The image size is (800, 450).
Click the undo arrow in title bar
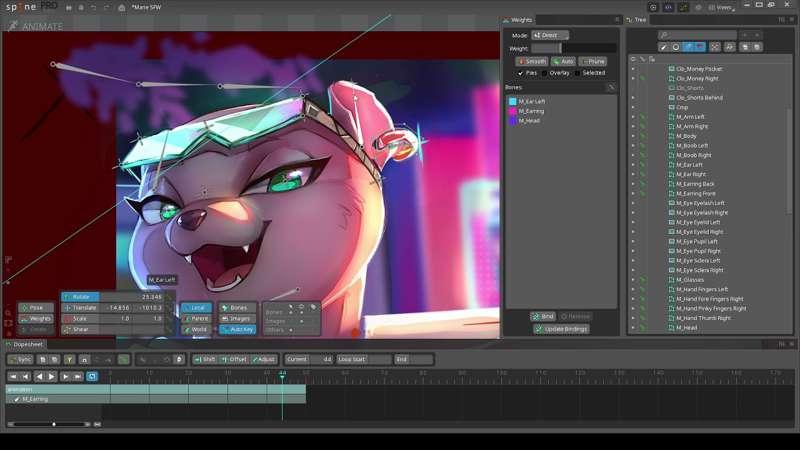[93, 8]
